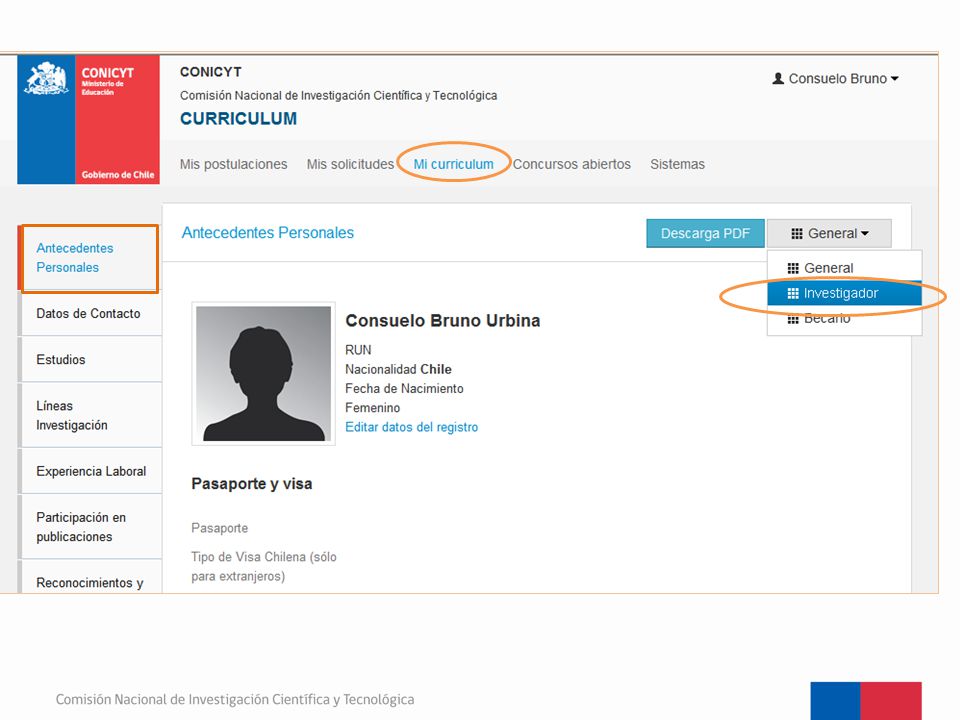Open the Estudios sidebar section
Image resolution: width=960 pixels, height=720 pixels.
click(91, 359)
